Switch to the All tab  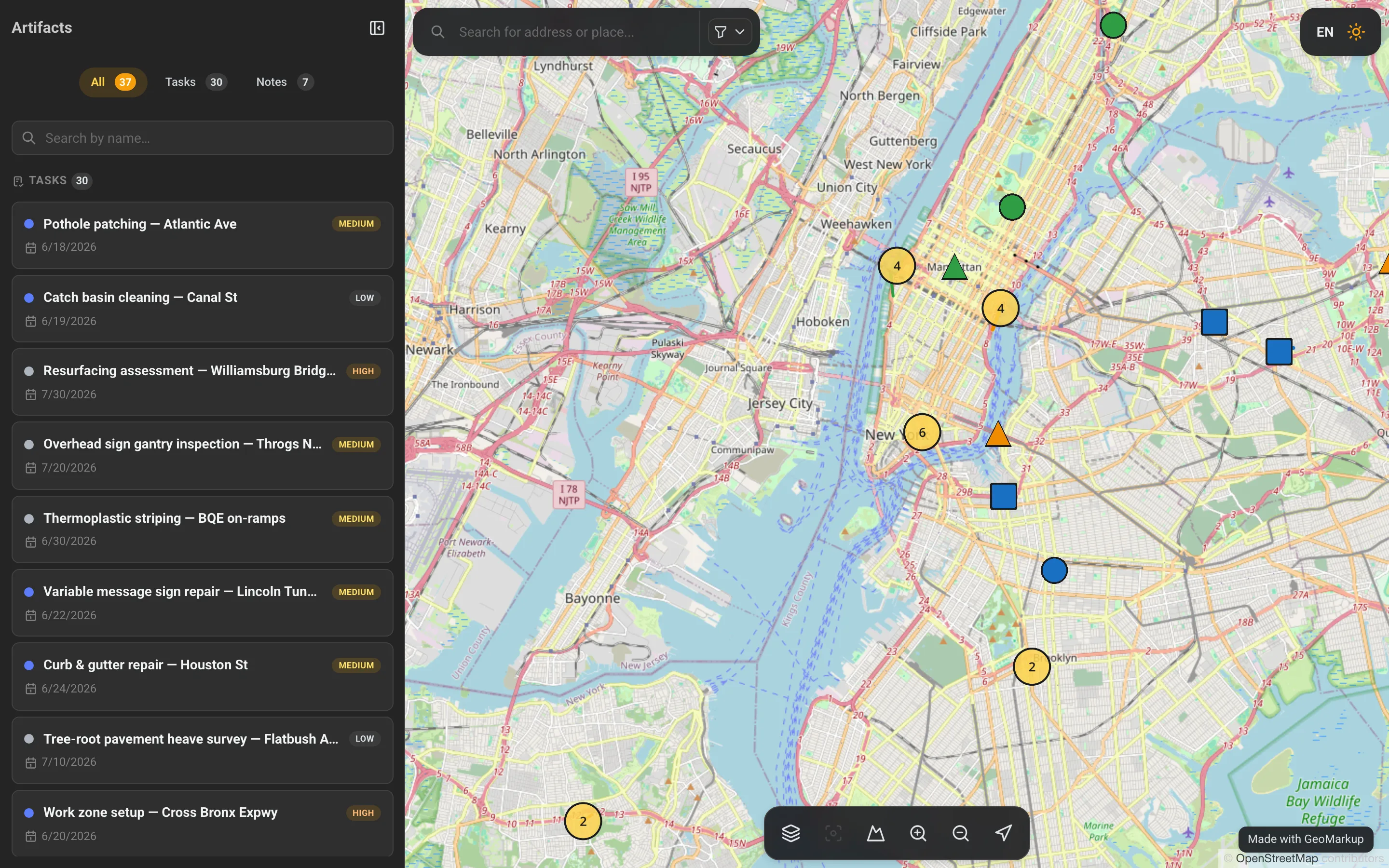click(x=113, y=82)
